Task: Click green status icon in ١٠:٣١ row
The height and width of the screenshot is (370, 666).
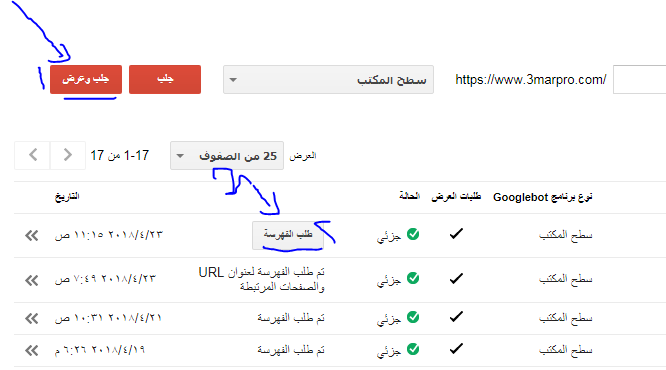Action: pyautogui.click(x=413, y=317)
